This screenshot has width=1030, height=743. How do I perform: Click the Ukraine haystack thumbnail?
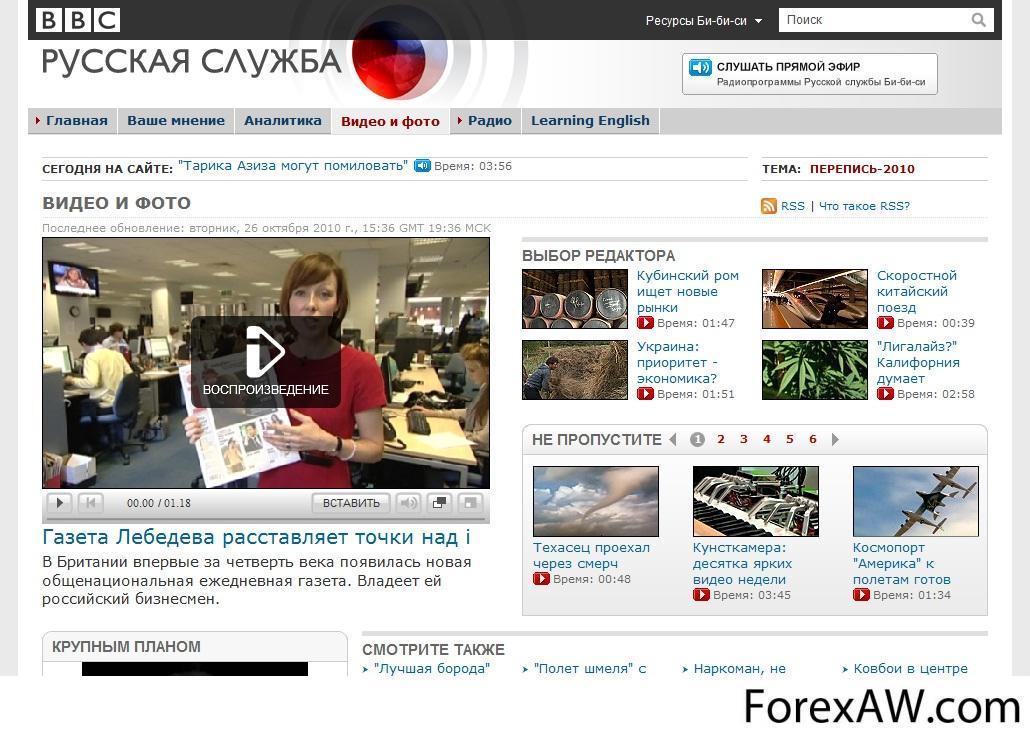(575, 370)
